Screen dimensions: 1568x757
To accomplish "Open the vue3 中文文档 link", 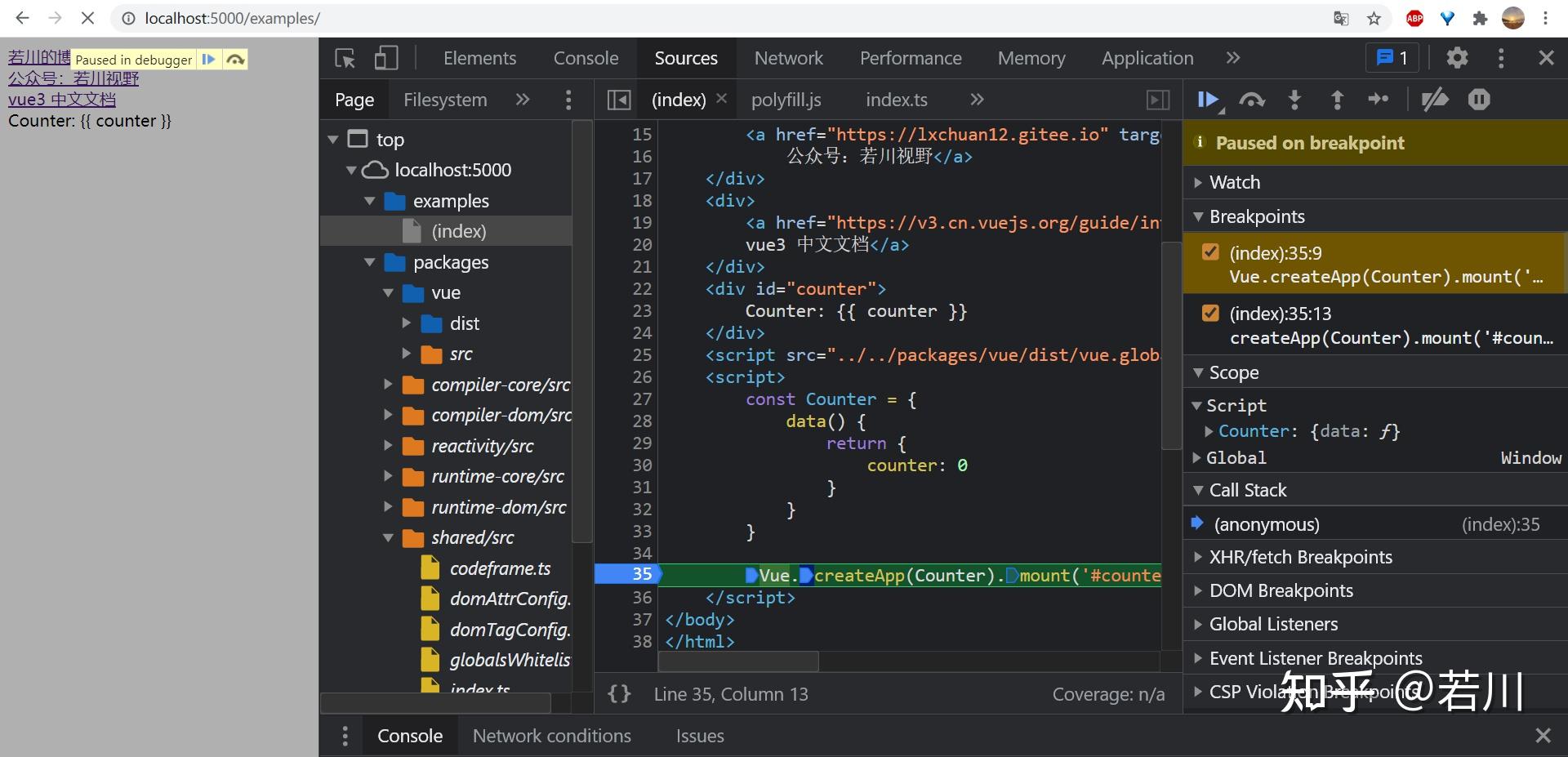I will 62,100.
